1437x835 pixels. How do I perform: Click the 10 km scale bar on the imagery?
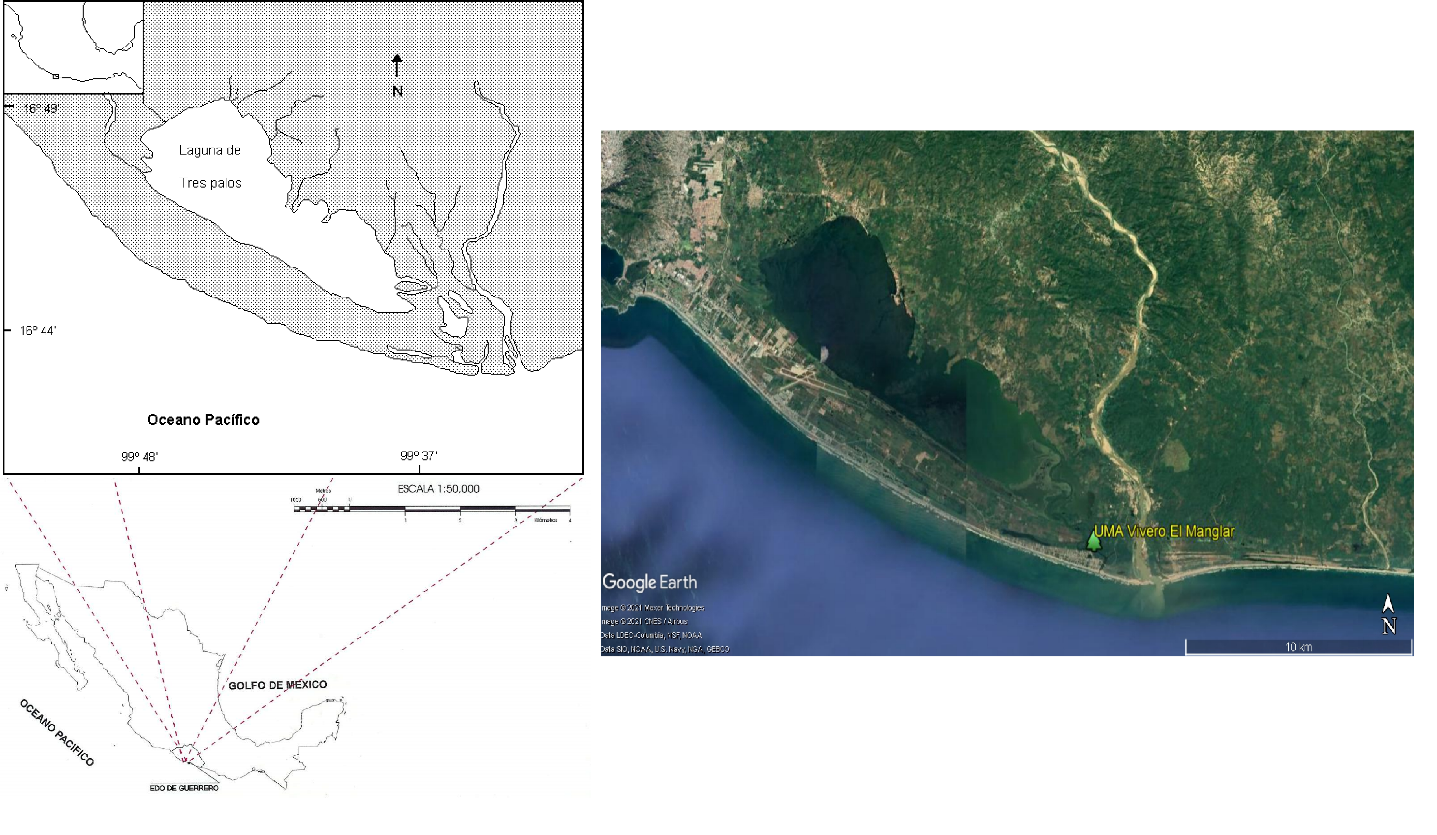click(x=1298, y=646)
